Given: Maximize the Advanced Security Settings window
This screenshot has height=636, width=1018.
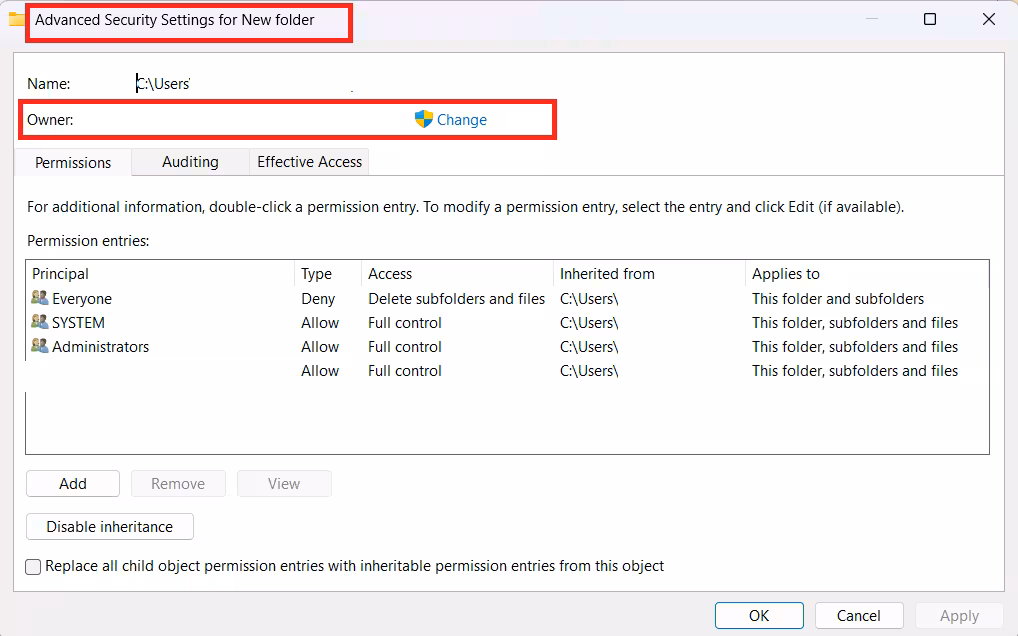Looking at the screenshot, I should 930,19.
